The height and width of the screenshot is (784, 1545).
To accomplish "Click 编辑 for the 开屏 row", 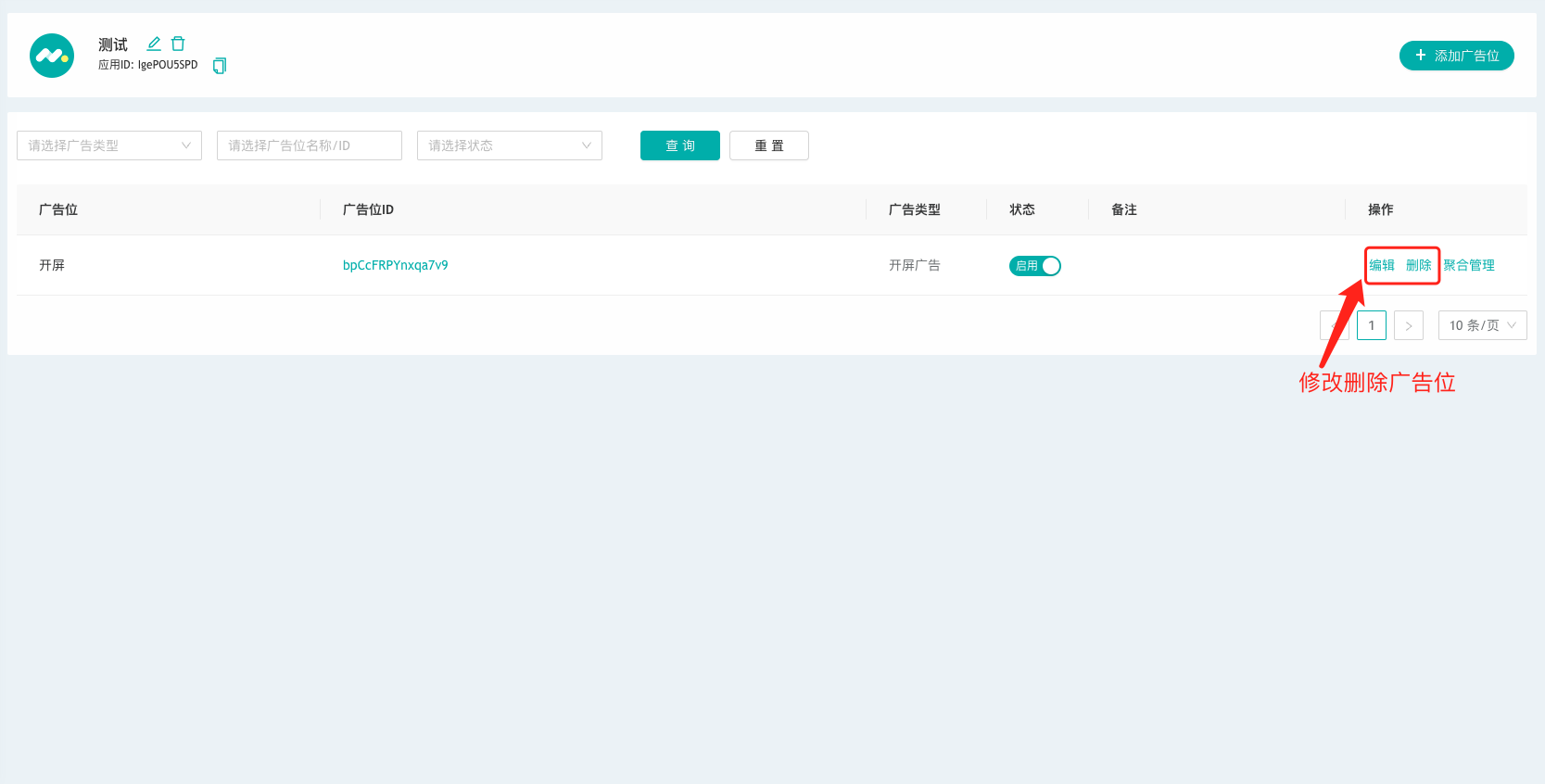I will coord(1382,265).
